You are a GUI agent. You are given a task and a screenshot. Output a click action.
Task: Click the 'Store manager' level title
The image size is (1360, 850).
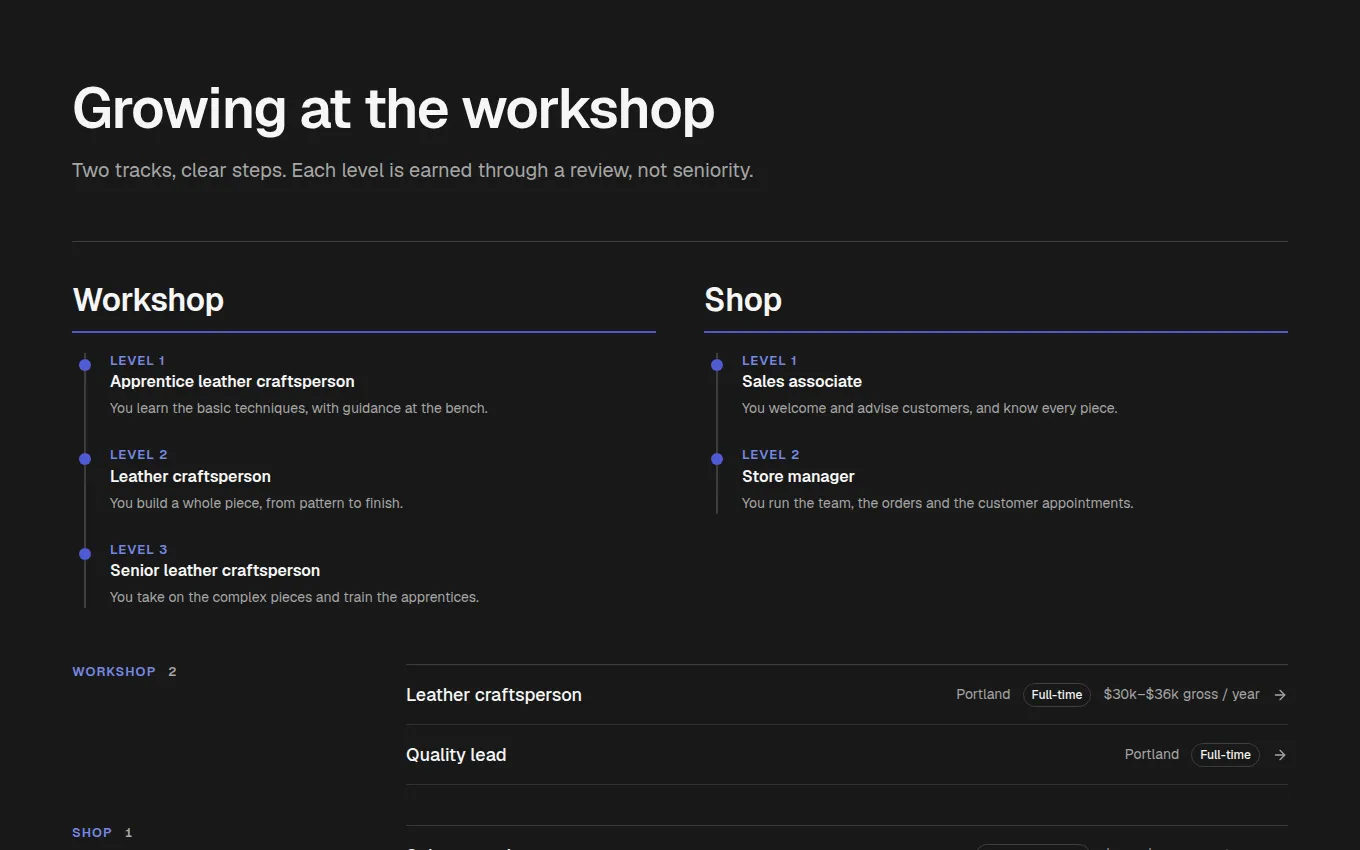(798, 477)
